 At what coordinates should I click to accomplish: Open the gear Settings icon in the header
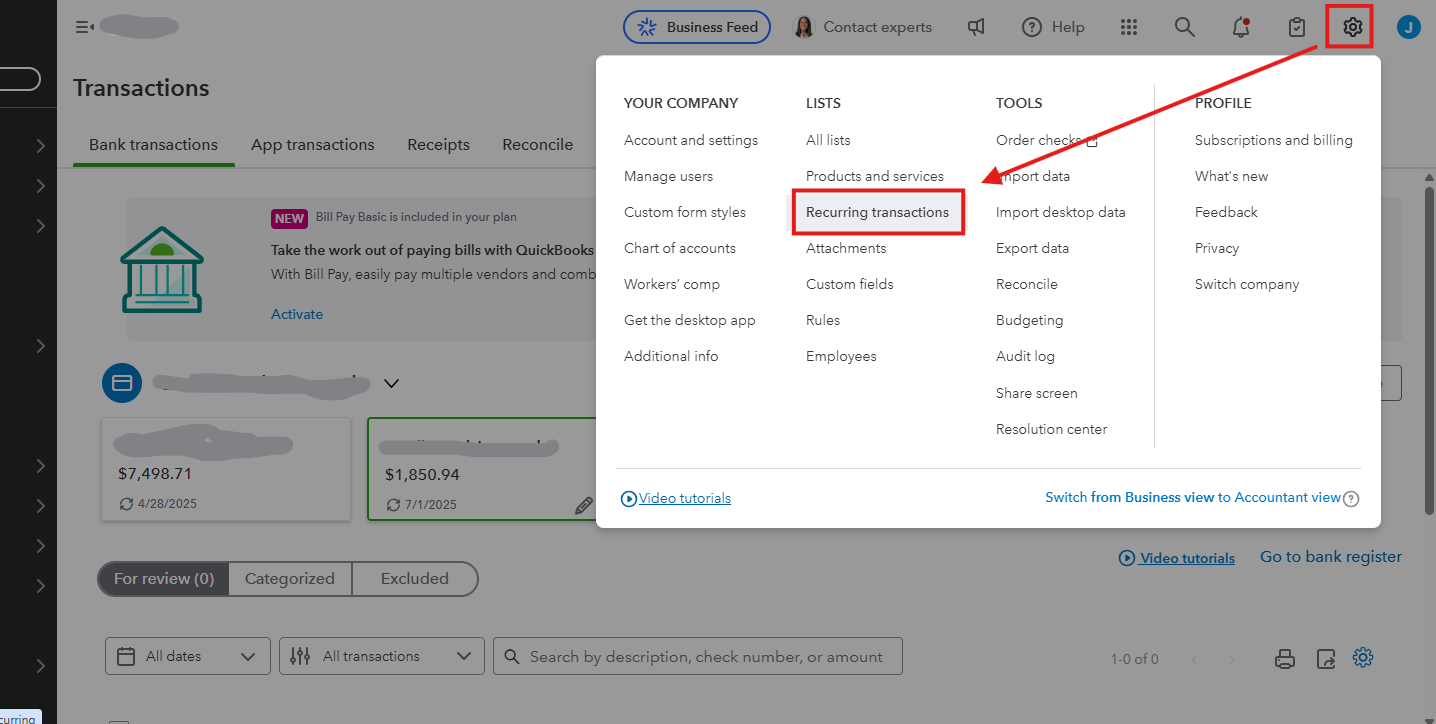[1352, 27]
